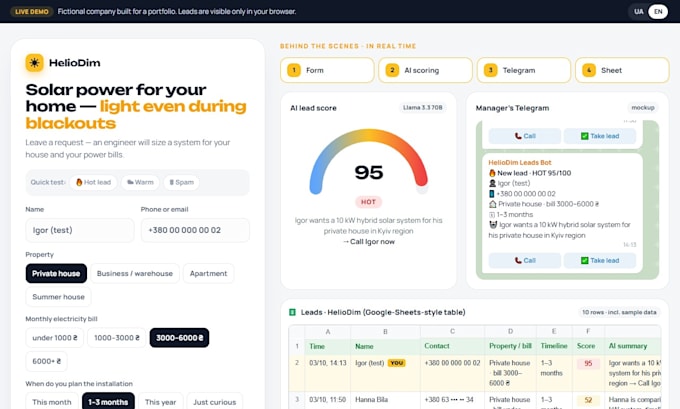Click Call in the upper Telegram message

(x=525, y=136)
